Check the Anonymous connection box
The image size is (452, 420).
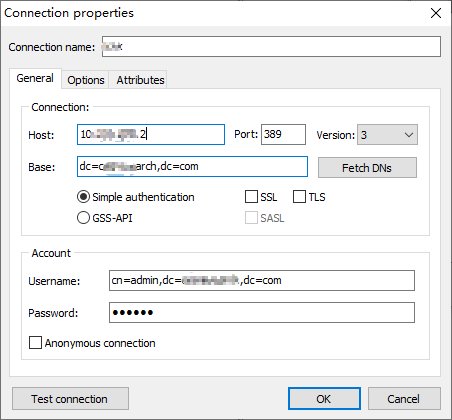tap(35, 343)
